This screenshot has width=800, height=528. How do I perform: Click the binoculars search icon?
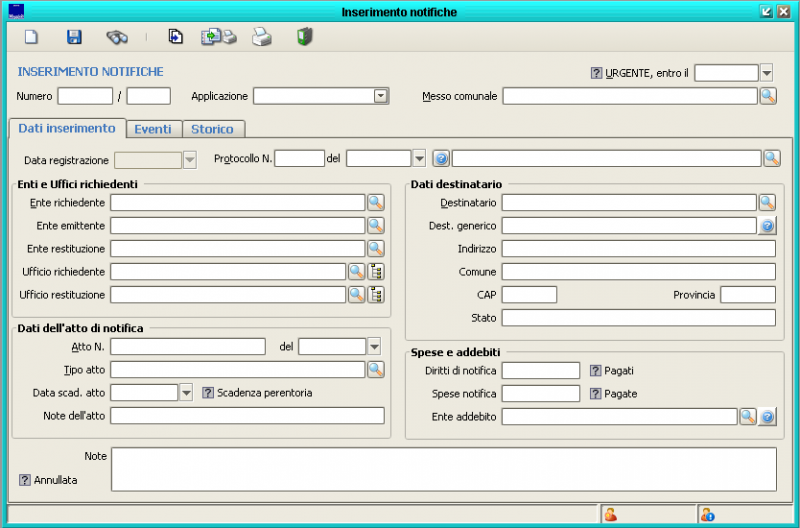[117, 37]
